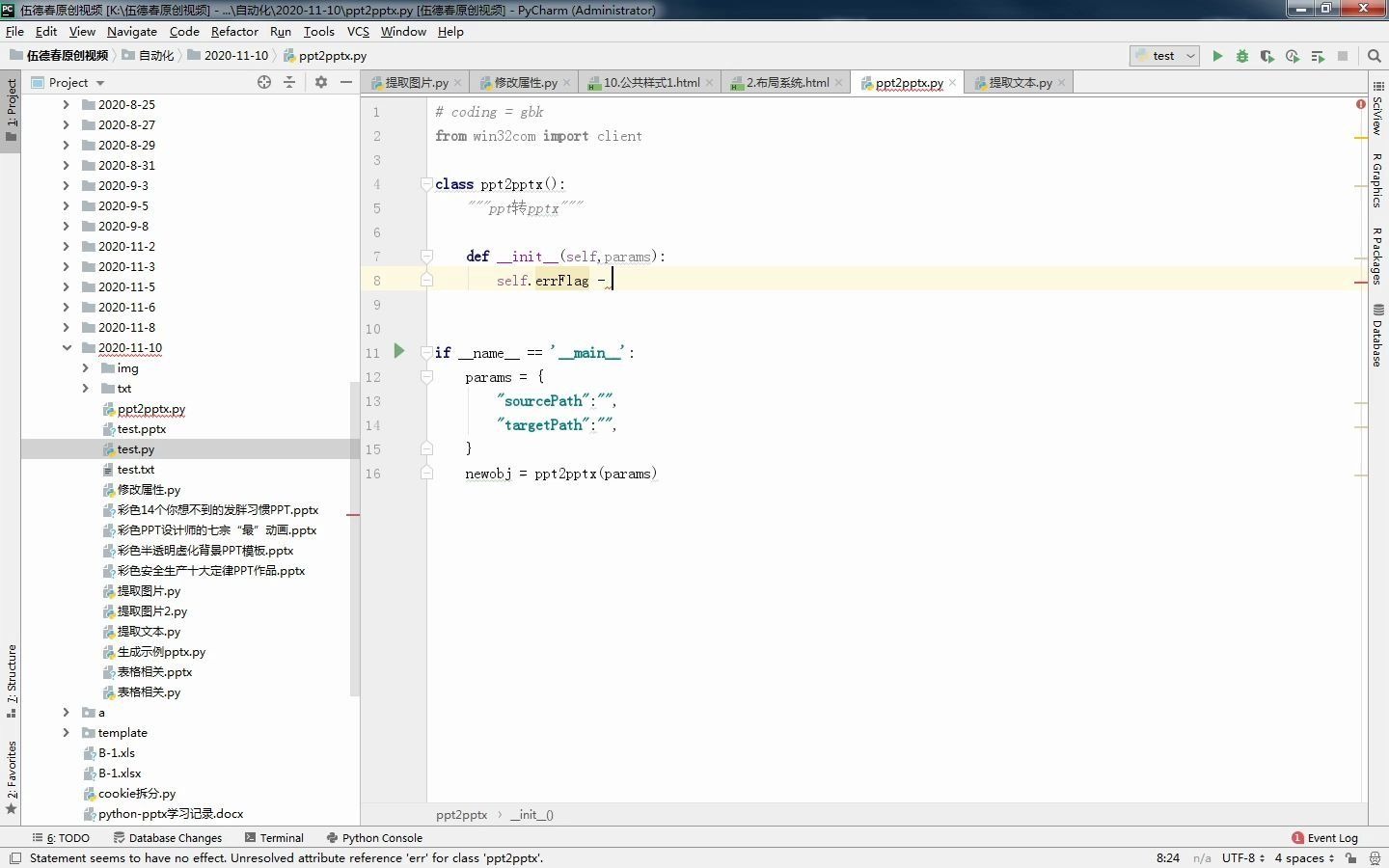The image size is (1389, 868).
Task: Run the test configuration with green play button
Action: (1217, 56)
